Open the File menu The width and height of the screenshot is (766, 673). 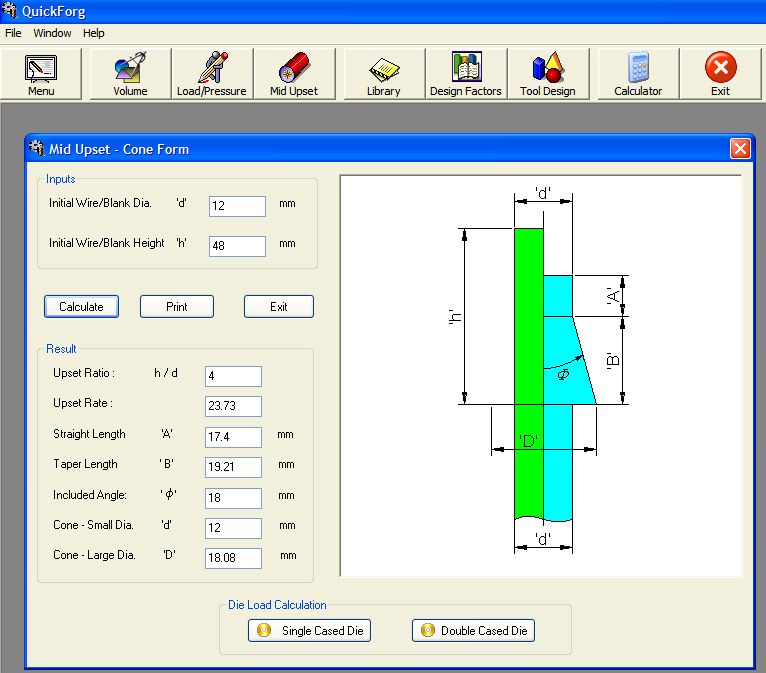(13, 33)
